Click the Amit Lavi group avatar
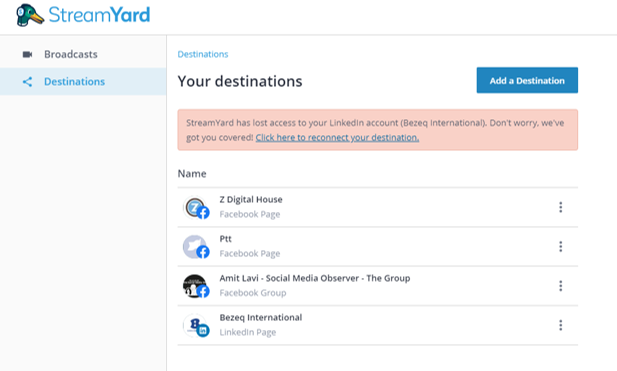 point(196,286)
